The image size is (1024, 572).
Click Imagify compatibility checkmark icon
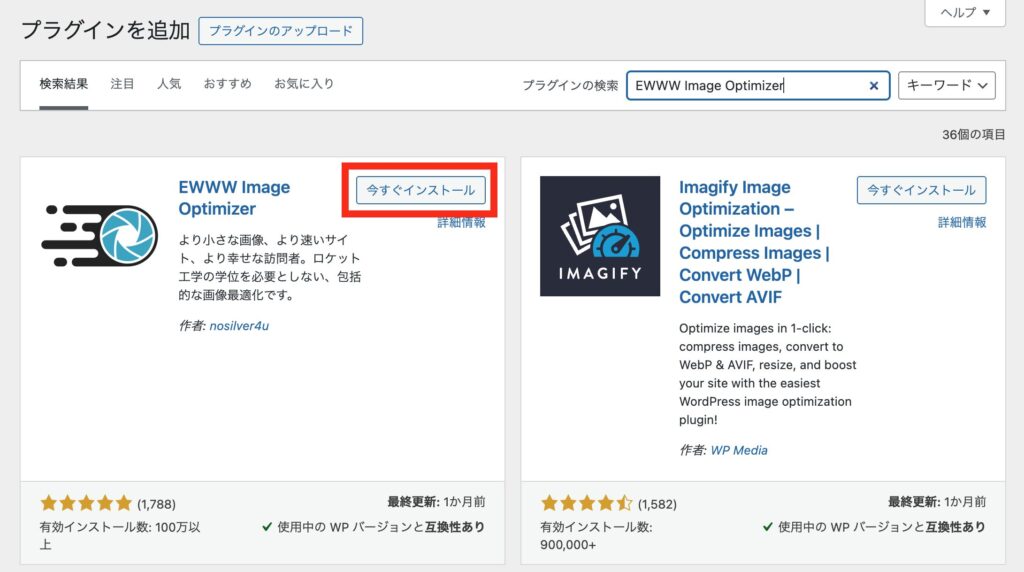(767, 527)
